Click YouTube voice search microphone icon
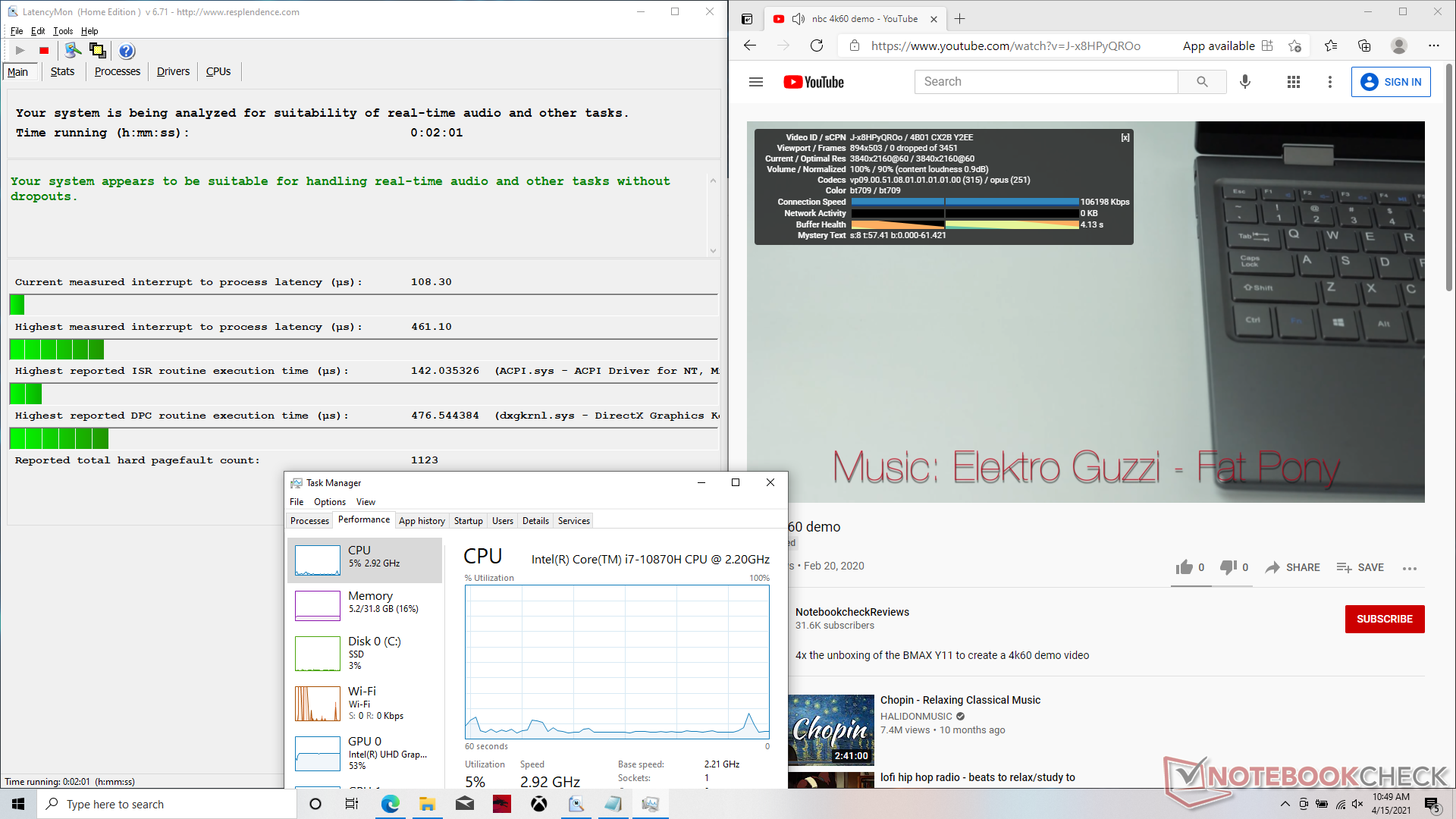The height and width of the screenshot is (819, 1456). [x=1245, y=82]
